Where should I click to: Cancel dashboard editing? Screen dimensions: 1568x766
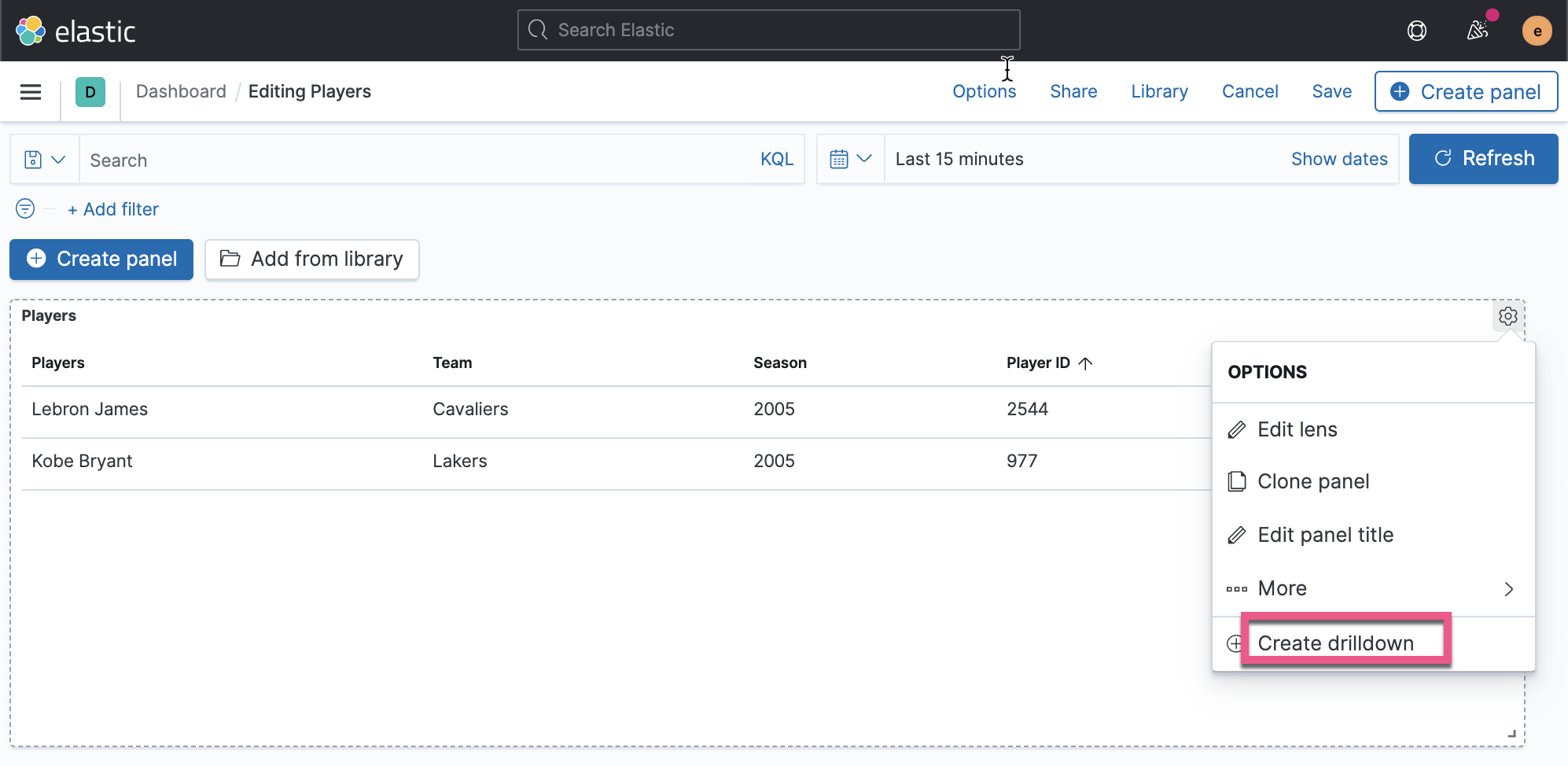coord(1250,91)
